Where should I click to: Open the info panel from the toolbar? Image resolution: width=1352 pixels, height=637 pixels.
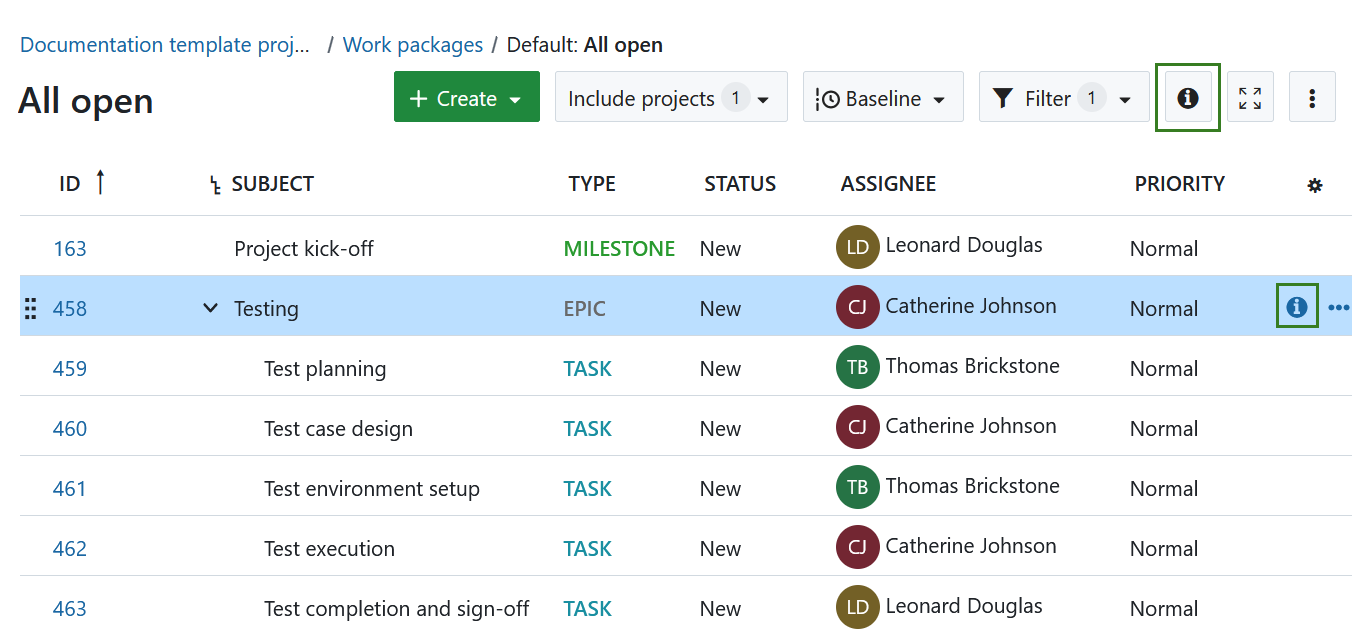click(1187, 97)
